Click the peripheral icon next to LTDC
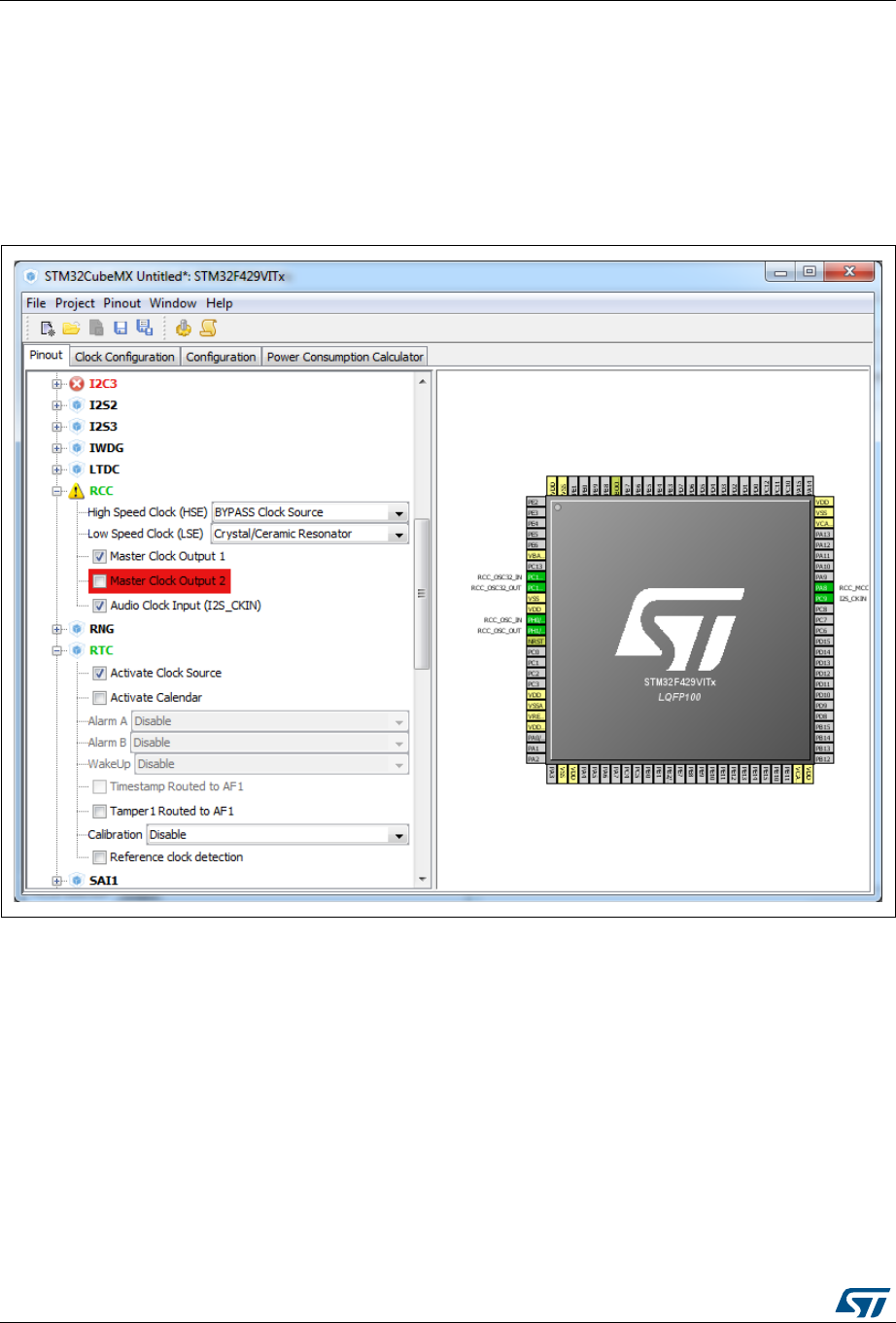This screenshot has height=1323, width=896. point(77,470)
